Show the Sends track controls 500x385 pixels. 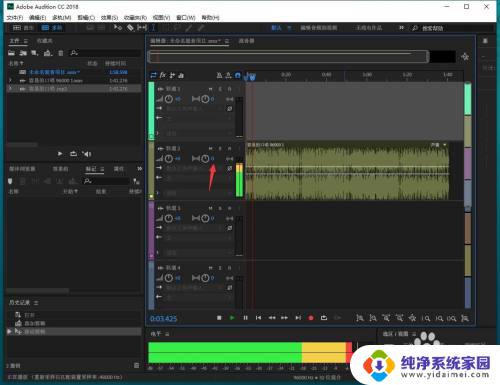pos(172,75)
